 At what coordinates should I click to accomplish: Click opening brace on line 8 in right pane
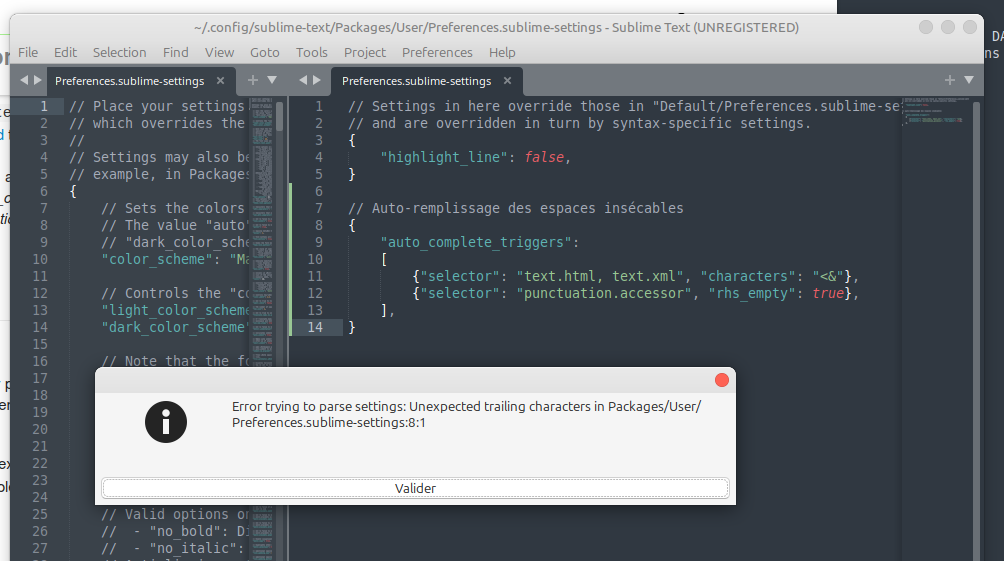352,225
